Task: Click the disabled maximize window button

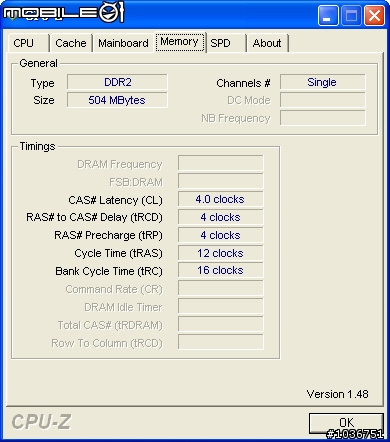Action: 351,15
